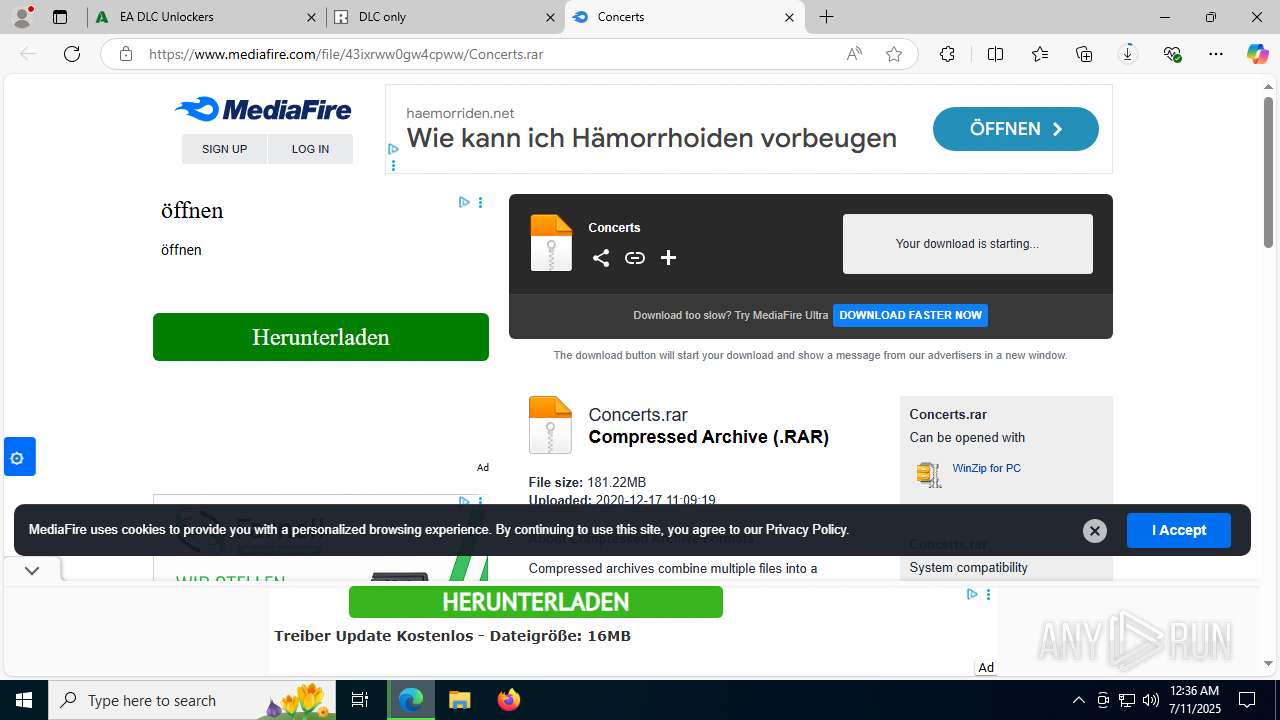This screenshot has width=1280, height=720.
Task: Open the Favorites list icon
Action: 1040,54
